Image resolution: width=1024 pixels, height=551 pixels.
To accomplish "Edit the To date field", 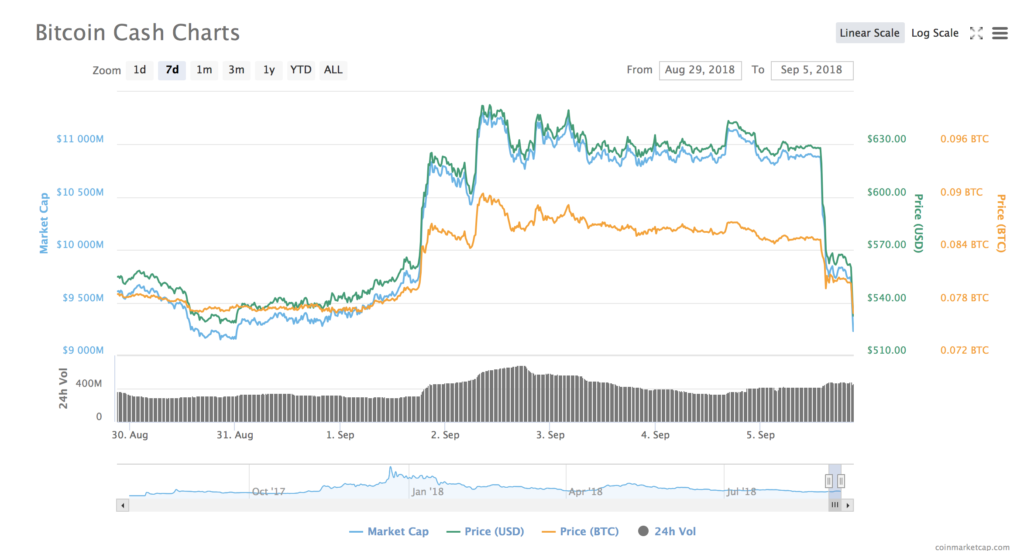I will (x=811, y=70).
